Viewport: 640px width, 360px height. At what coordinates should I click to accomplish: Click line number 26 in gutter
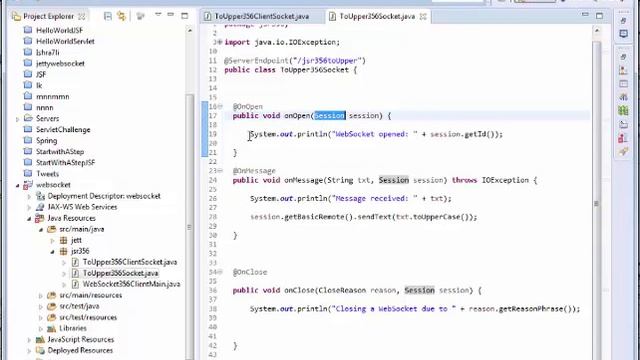click(213, 199)
